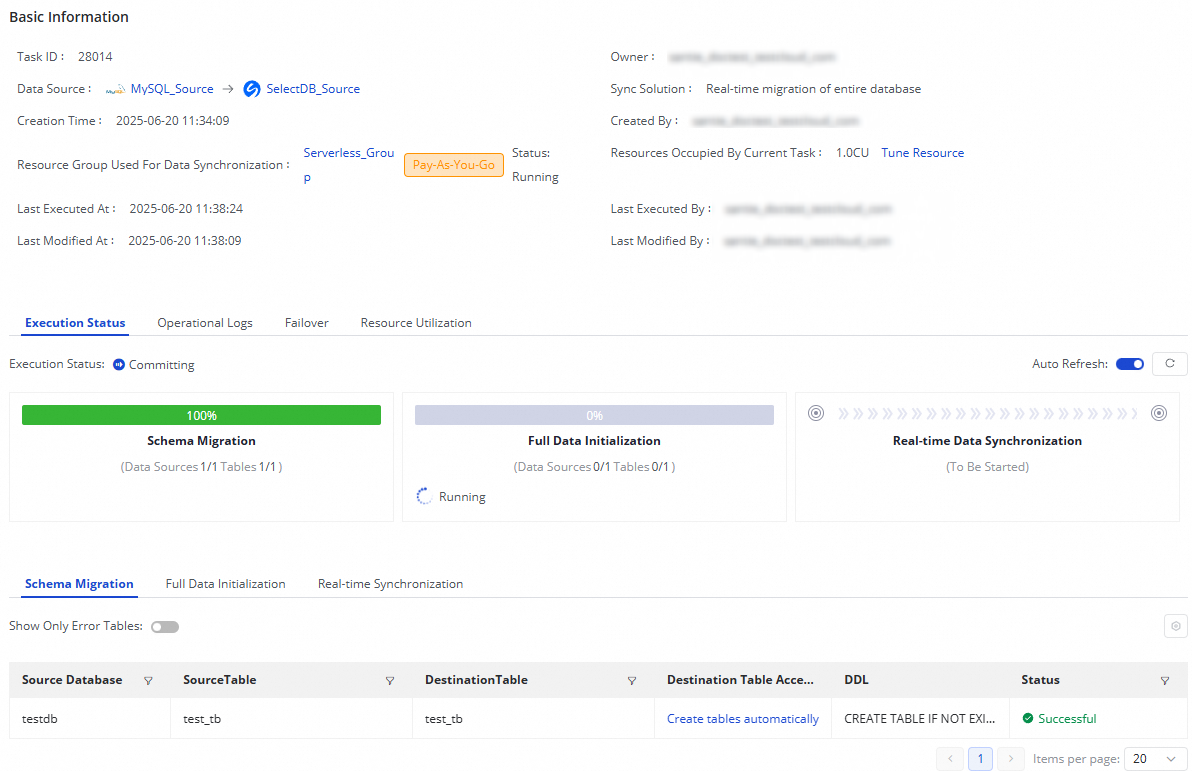Go to the next page arrow

1012,759
